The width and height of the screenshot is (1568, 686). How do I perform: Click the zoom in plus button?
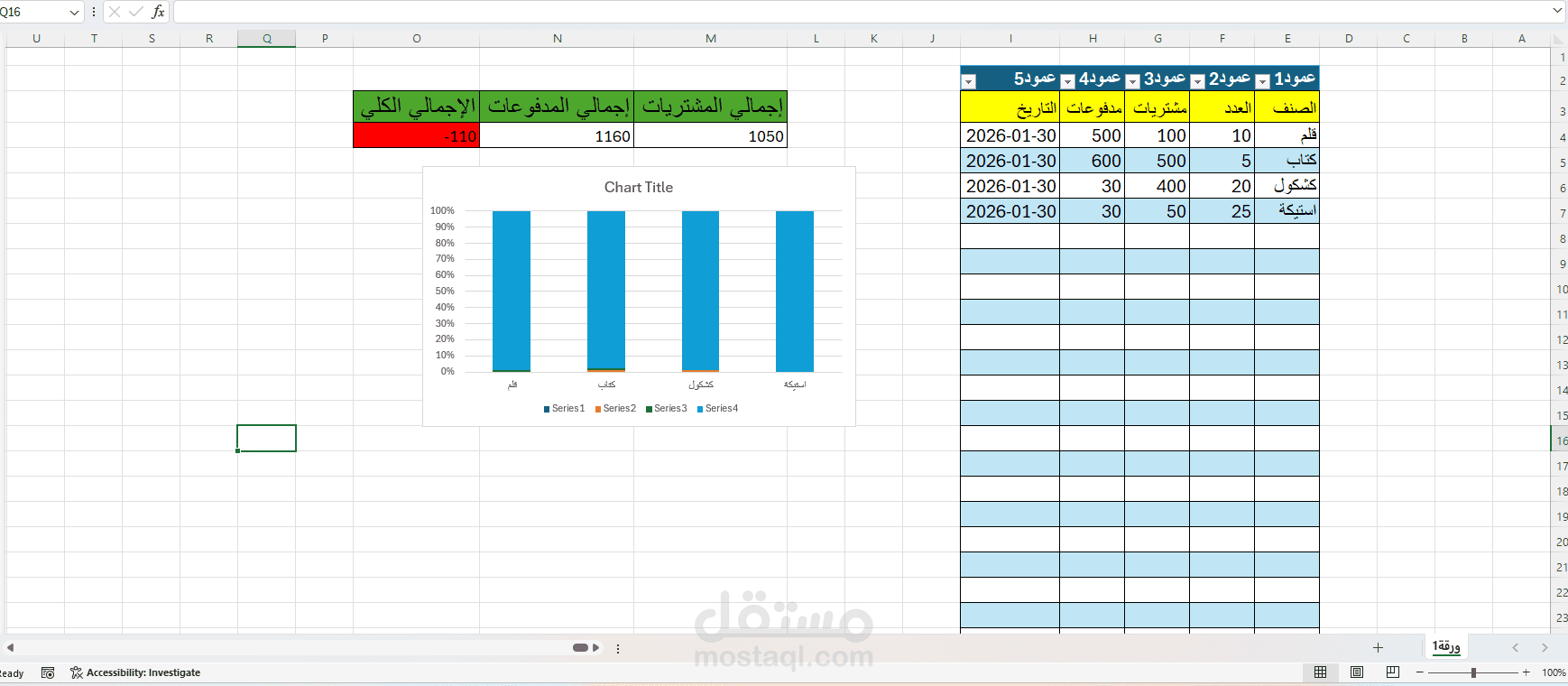point(1526,672)
